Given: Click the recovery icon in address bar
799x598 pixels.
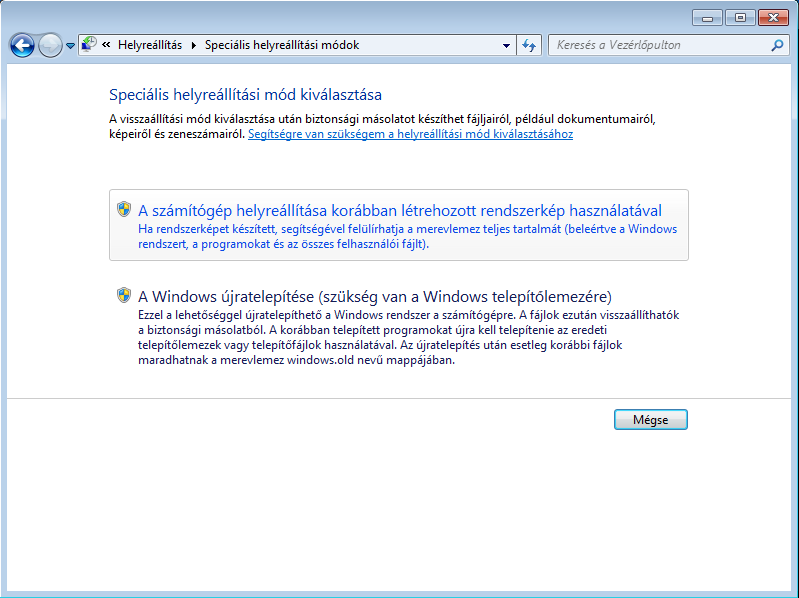Looking at the screenshot, I should 89,44.
